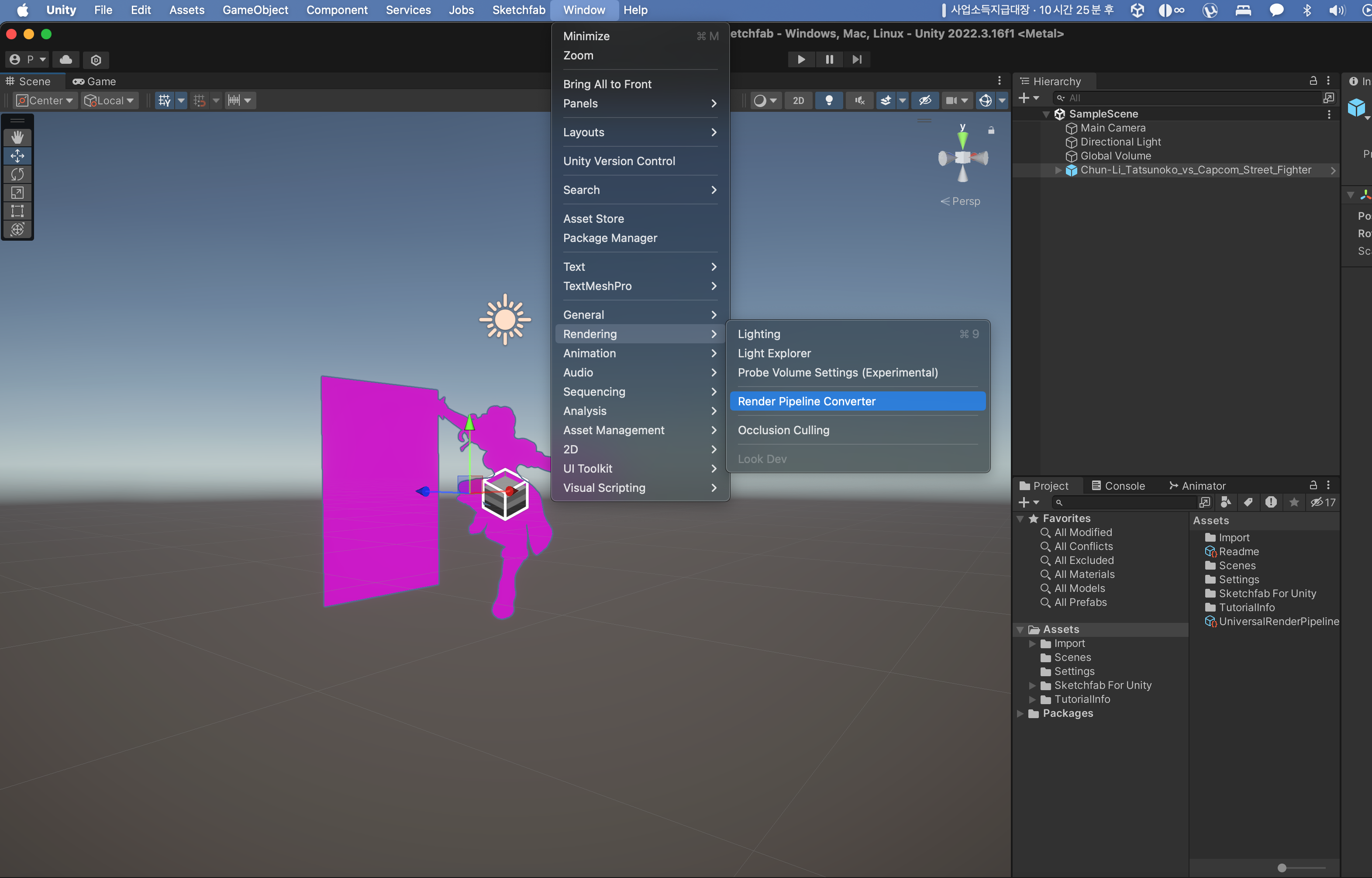The image size is (1372, 878).
Task: Select the Scale tool
Action: point(17,193)
